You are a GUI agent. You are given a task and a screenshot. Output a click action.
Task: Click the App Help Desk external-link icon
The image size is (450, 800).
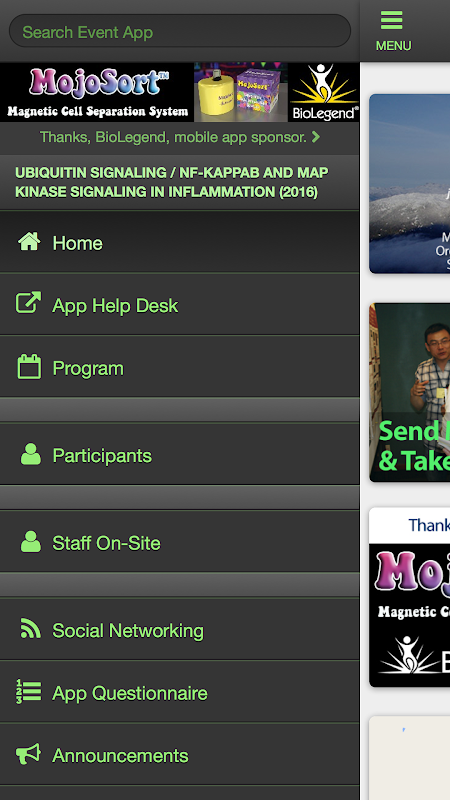[x=29, y=304]
